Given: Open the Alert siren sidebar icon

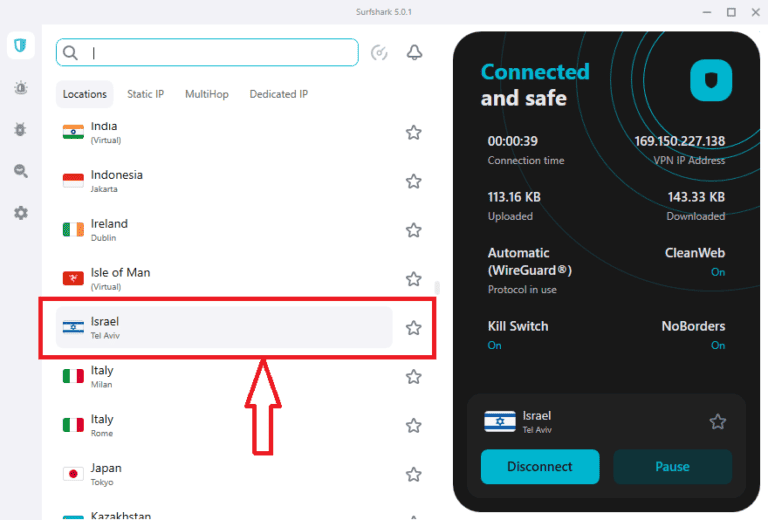Looking at the screenshot, I should point(21,88).
